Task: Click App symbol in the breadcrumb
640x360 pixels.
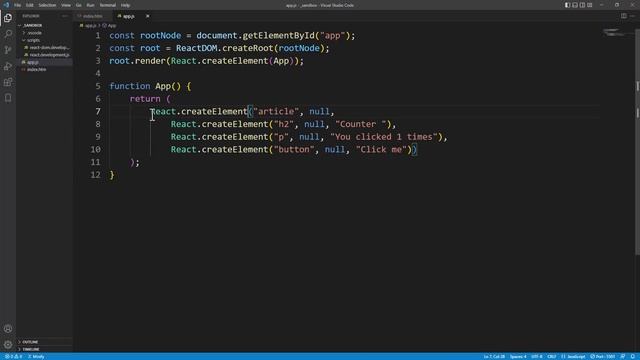Action: click(111, 26)
